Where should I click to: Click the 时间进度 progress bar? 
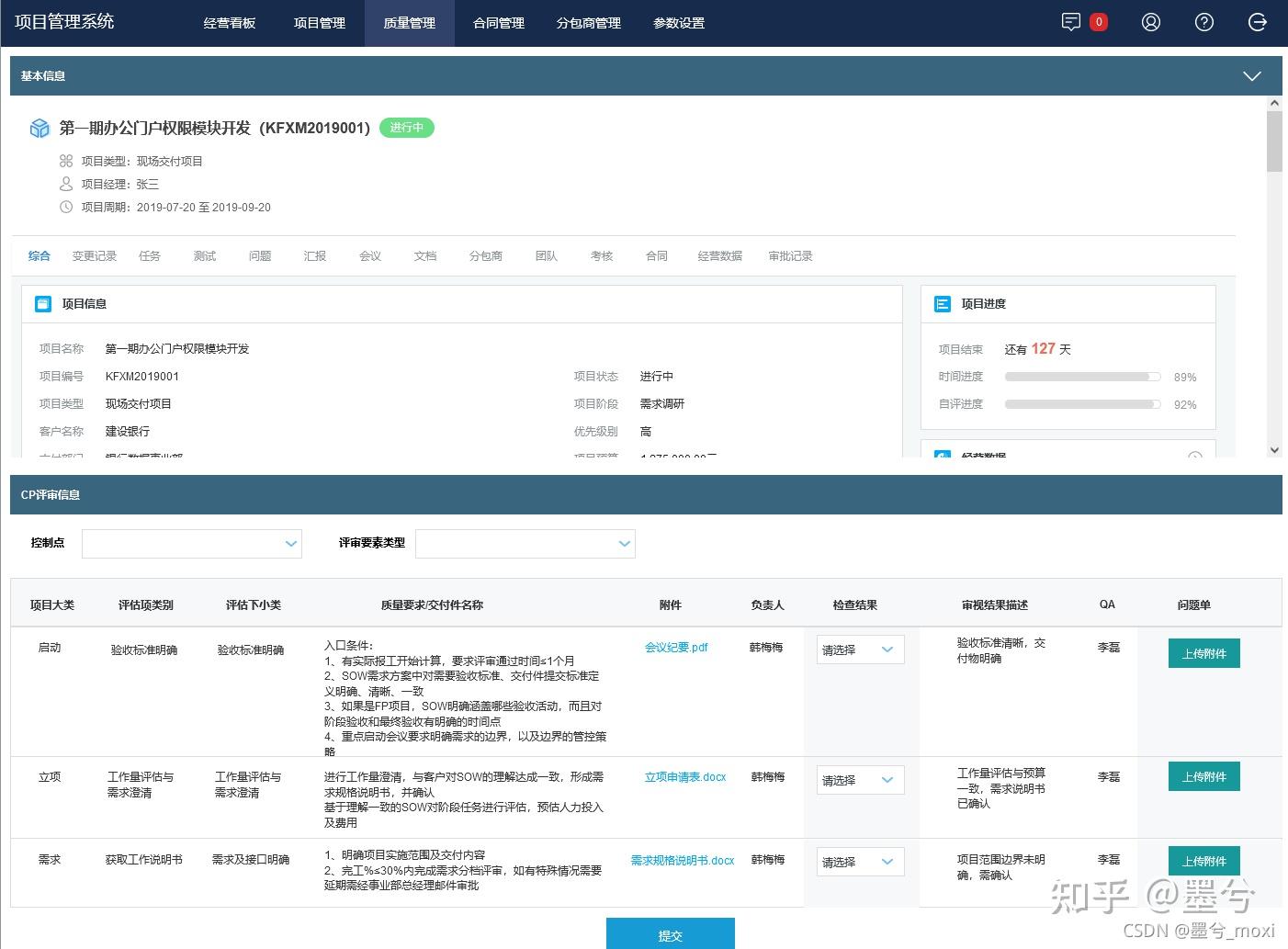1083,377
